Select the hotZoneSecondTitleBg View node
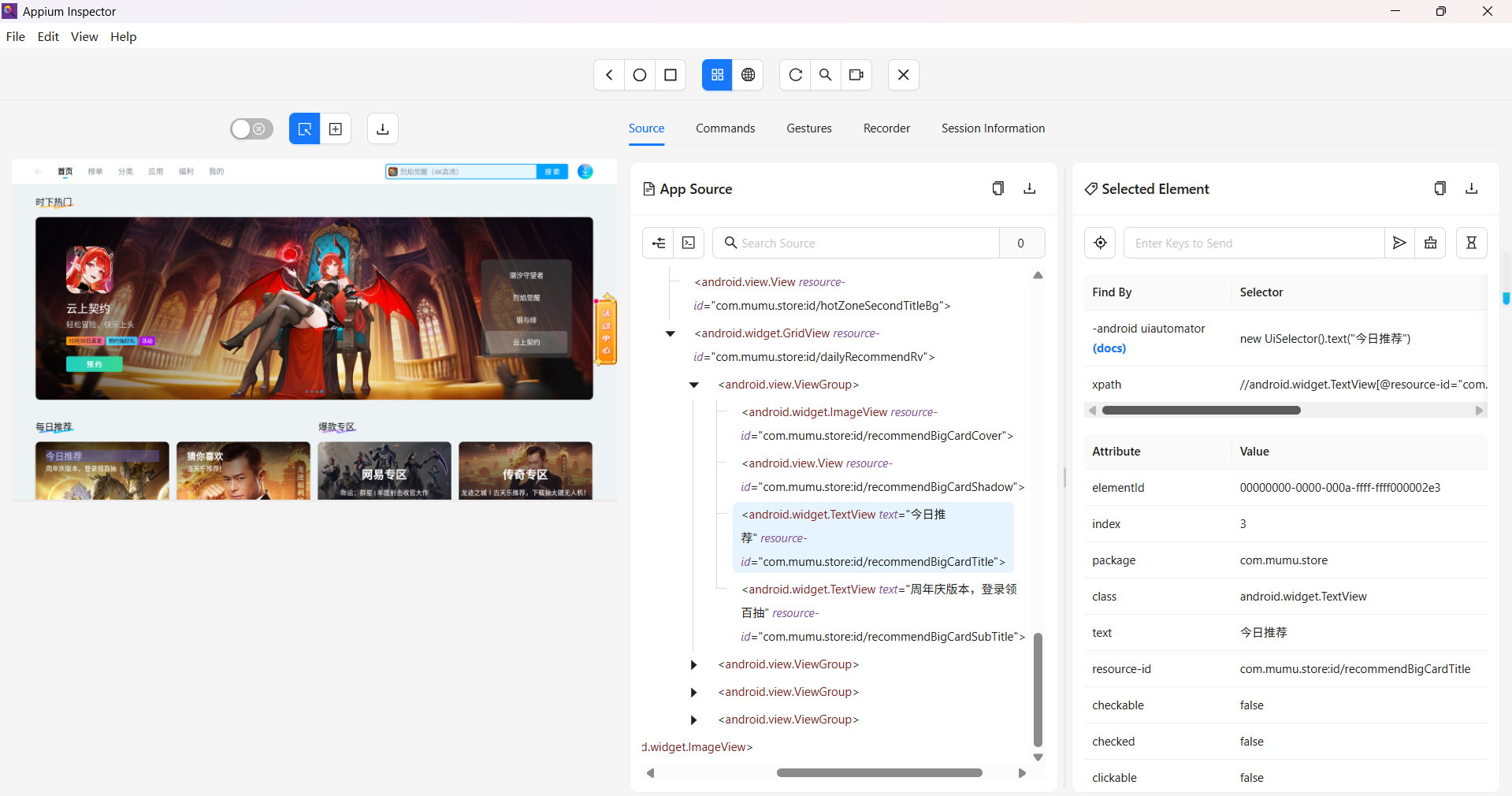 click(x=822, y=294)
